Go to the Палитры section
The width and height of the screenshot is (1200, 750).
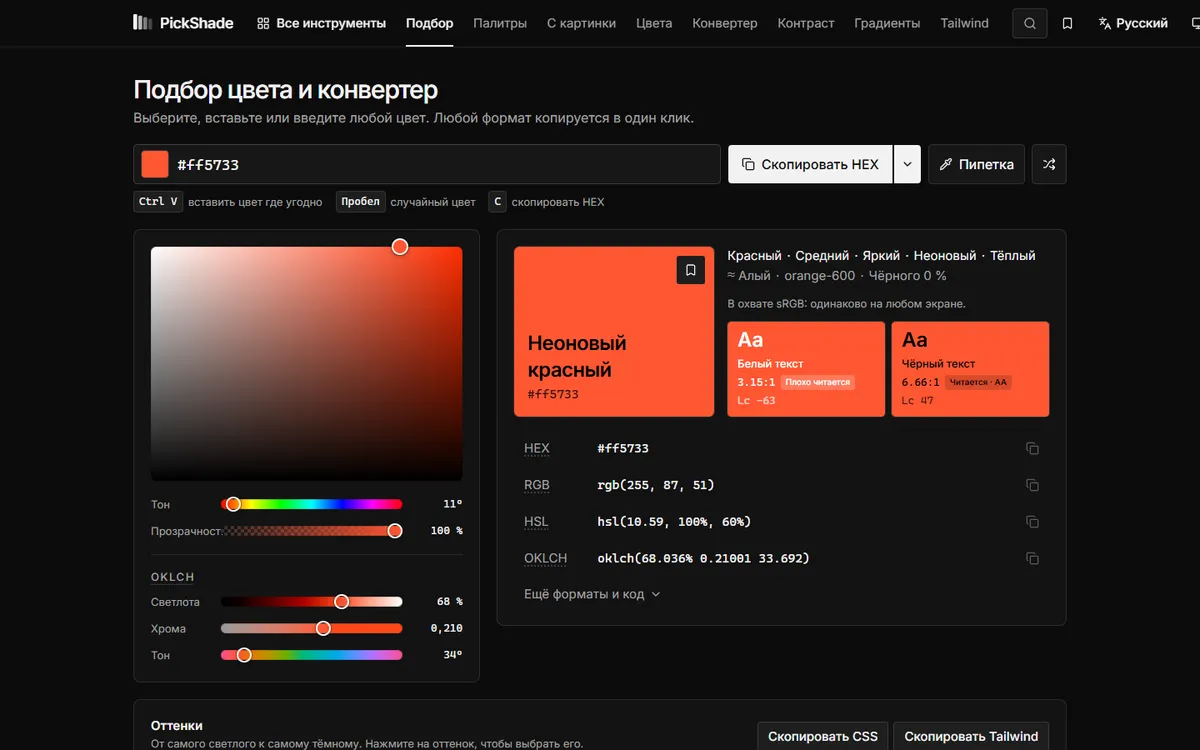pyautogui.click(x=500, y=23)
